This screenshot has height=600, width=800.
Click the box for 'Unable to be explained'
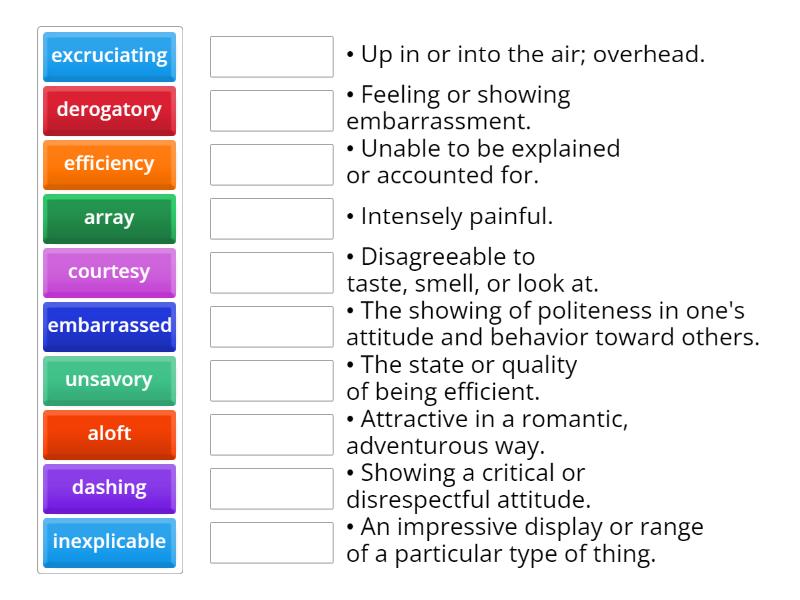pyautogui.click(x=272, y=165)
